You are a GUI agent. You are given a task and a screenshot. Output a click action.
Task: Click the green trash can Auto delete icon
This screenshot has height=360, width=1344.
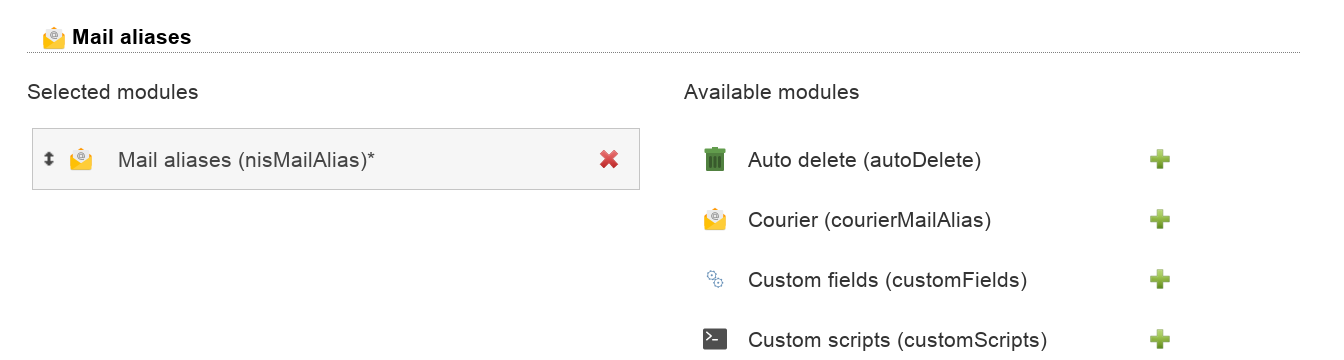pos(714,159)
